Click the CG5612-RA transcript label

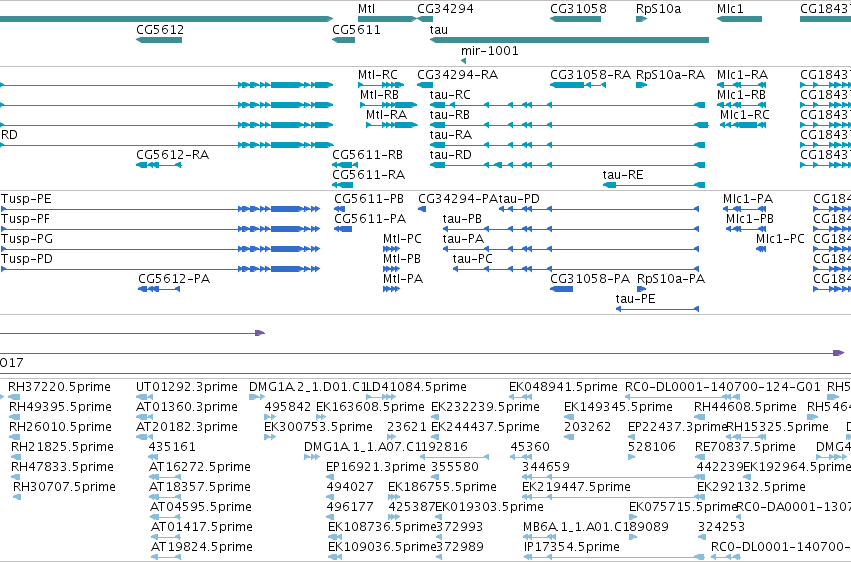click(173, 155)
